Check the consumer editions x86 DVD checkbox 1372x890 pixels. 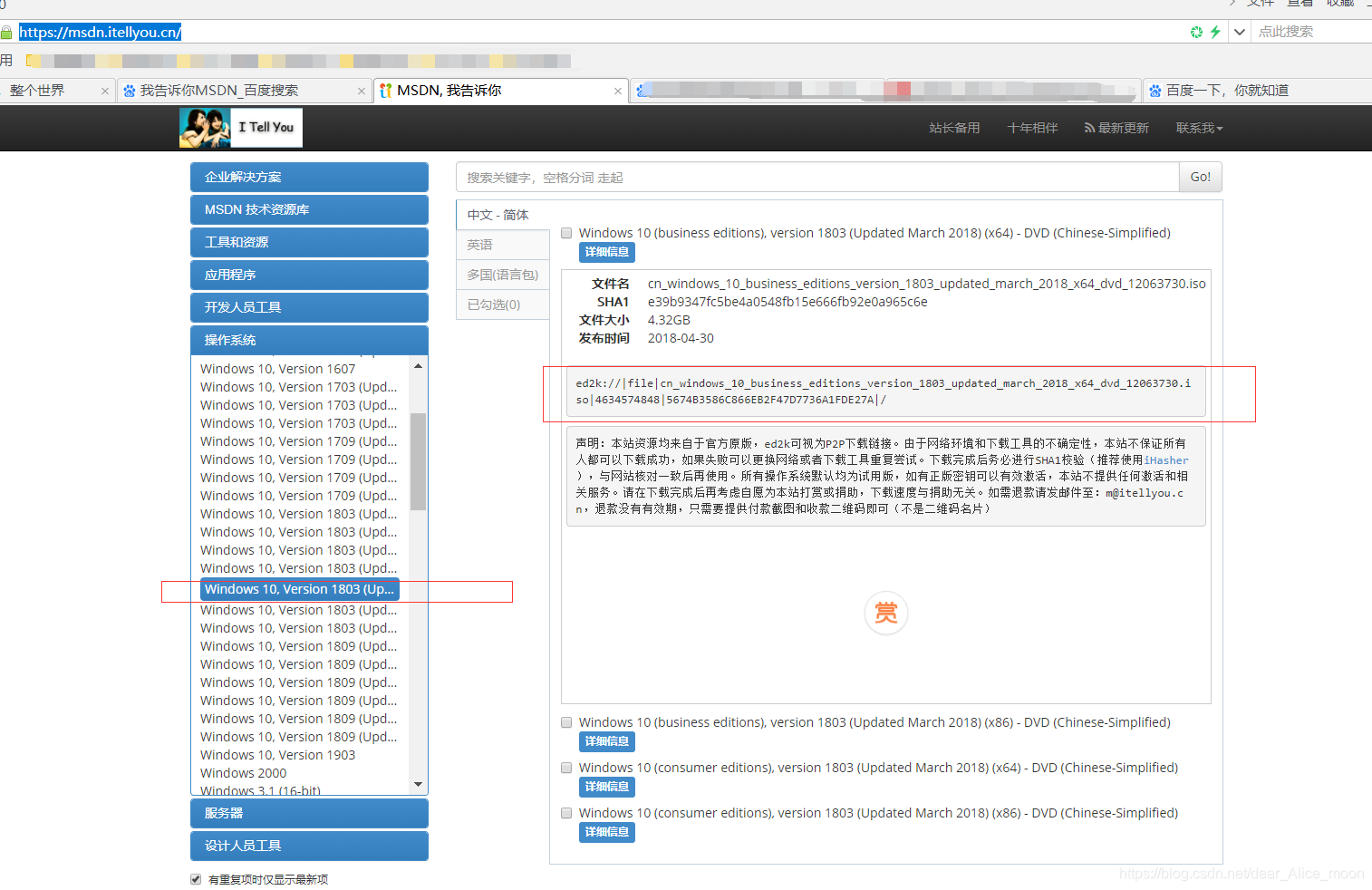tap(566, 813)
